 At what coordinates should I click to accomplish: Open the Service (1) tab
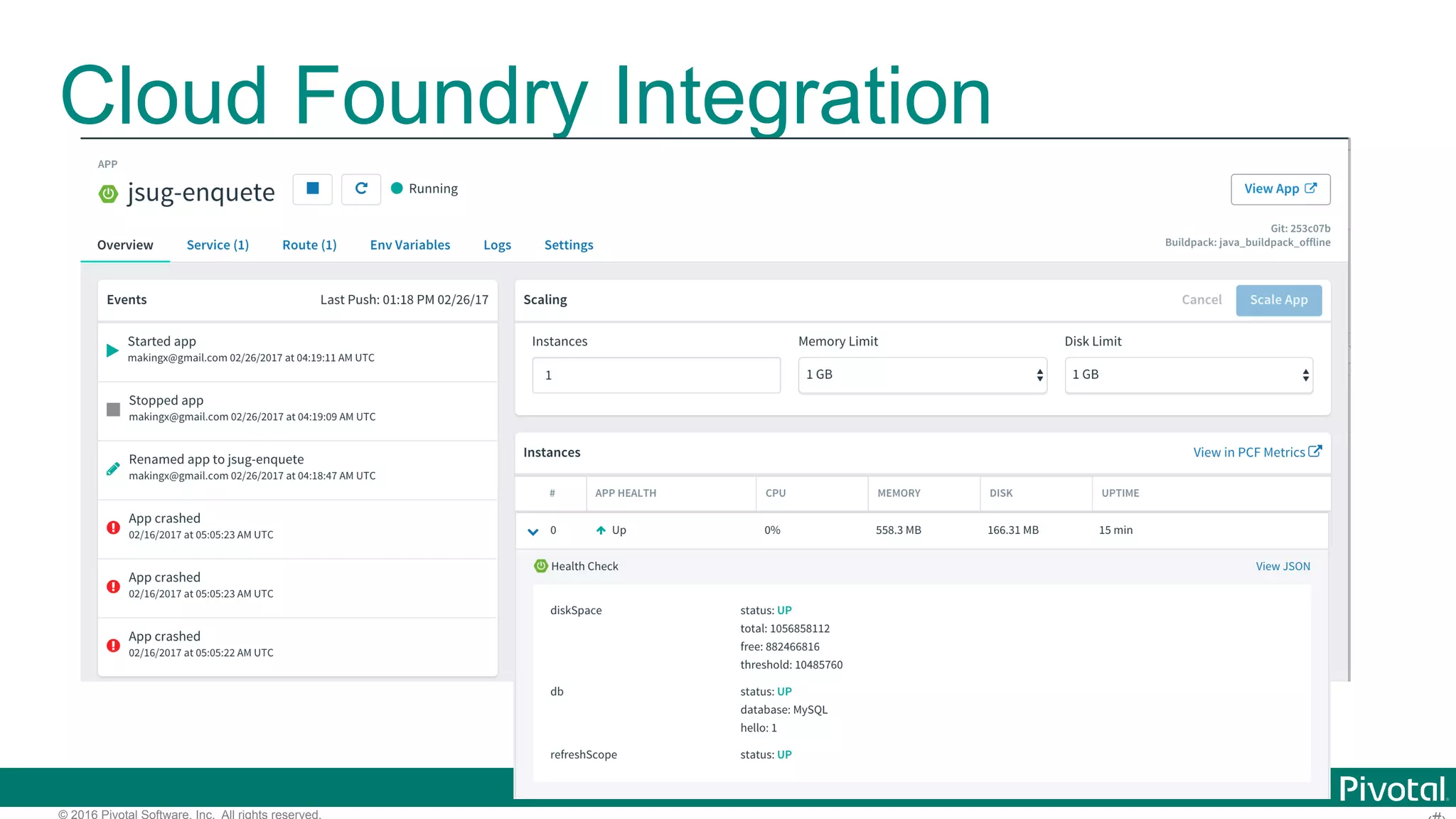coord(218,245)
